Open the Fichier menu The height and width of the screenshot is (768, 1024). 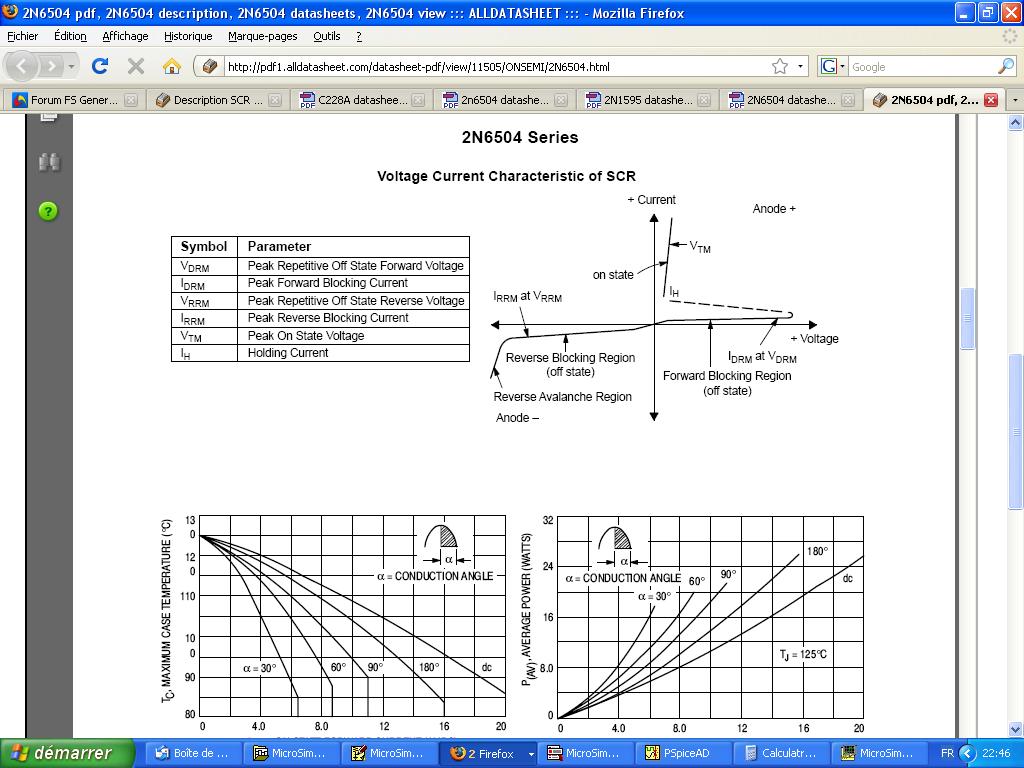[23, 37]
